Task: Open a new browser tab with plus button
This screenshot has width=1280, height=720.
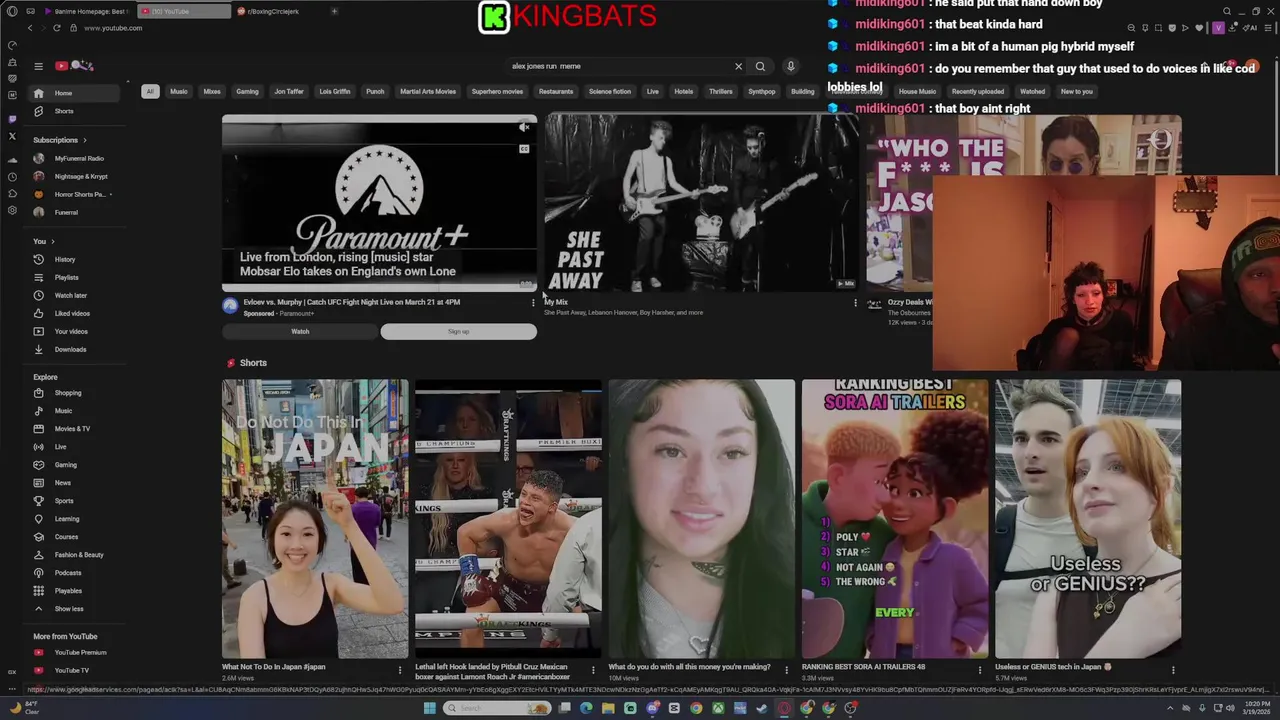Action: coord(334,11)
